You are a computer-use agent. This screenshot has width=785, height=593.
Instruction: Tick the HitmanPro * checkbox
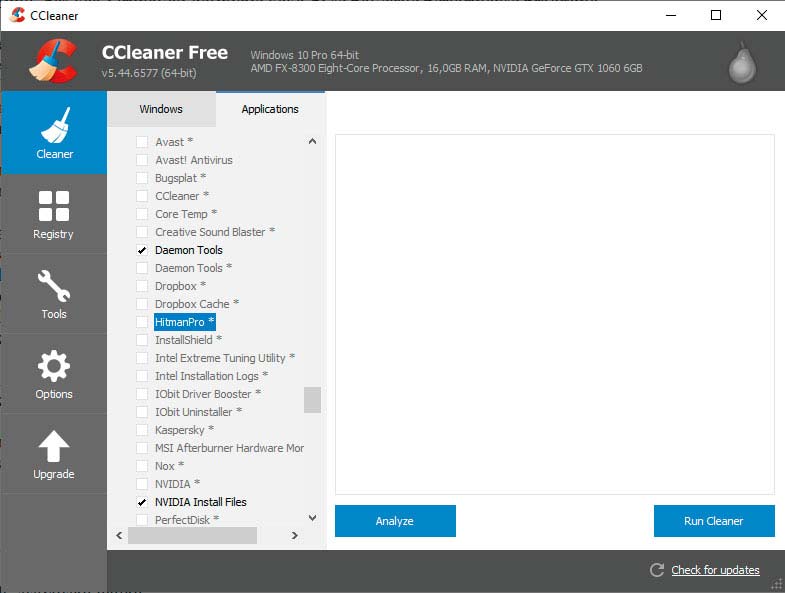[142, 322]
